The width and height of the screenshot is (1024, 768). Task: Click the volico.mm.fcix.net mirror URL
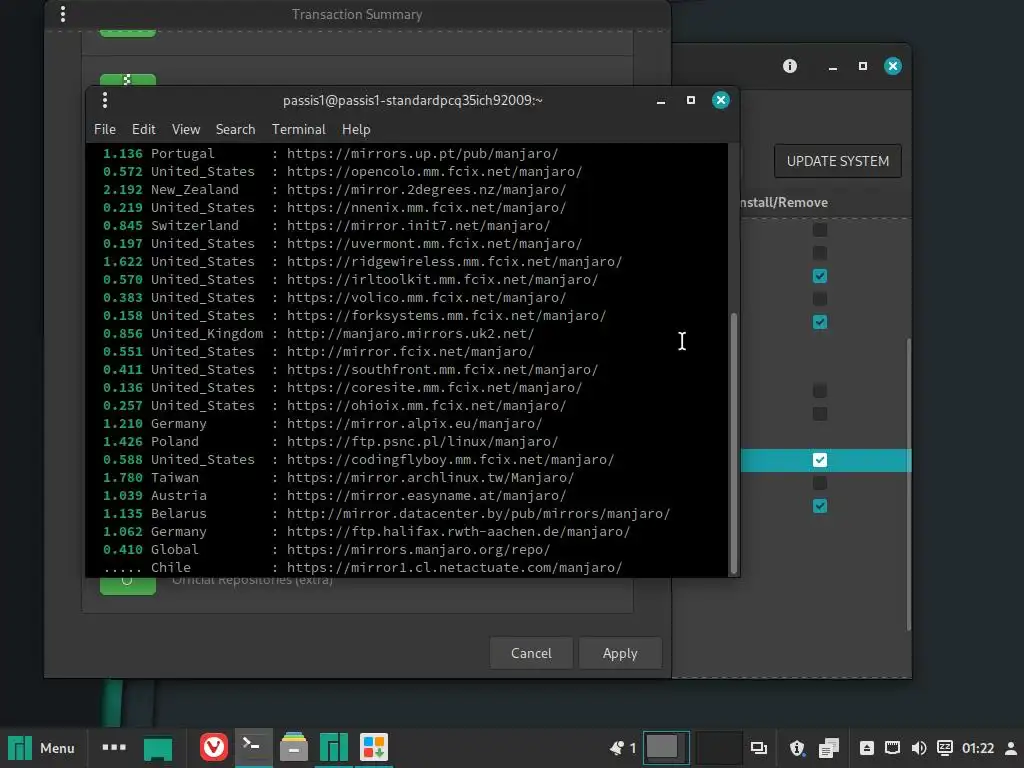tap(426, 297)
